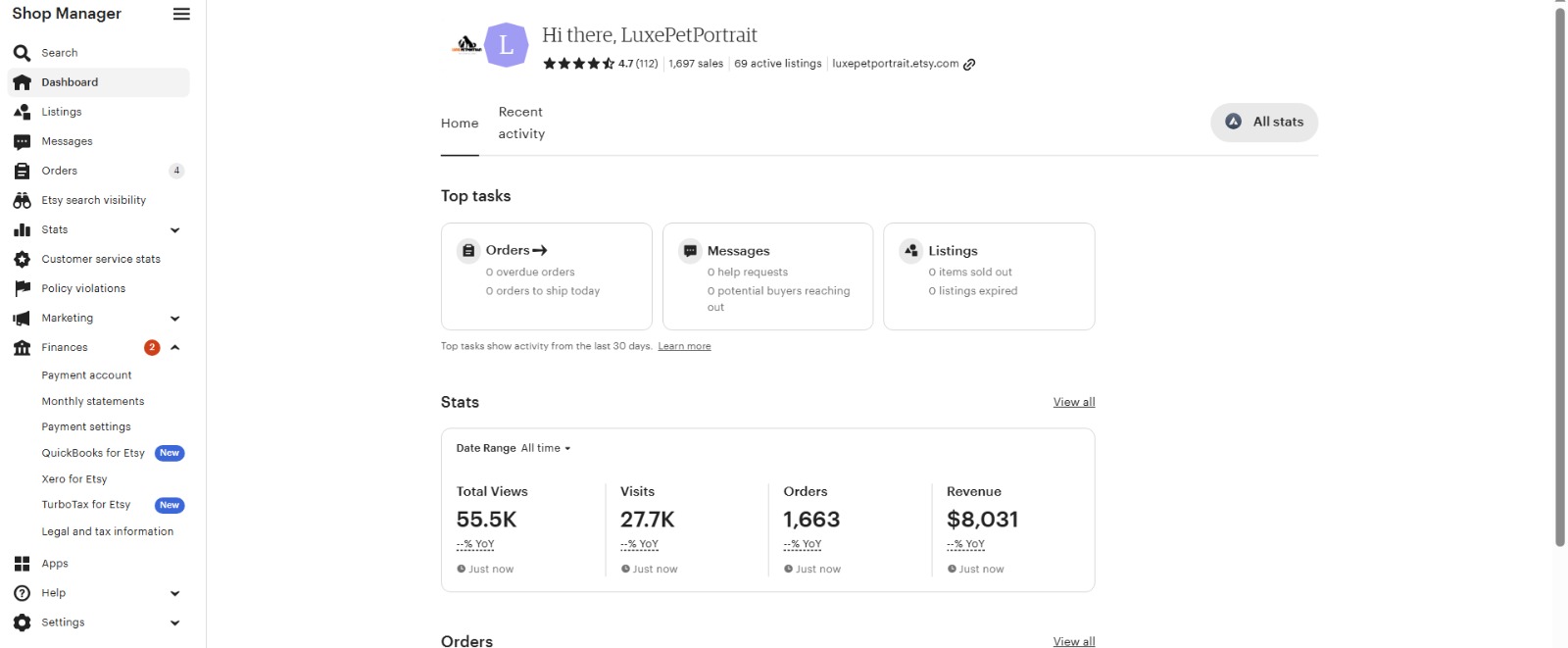
Task: Click the Apps grid icon
Action: [22, 564]
